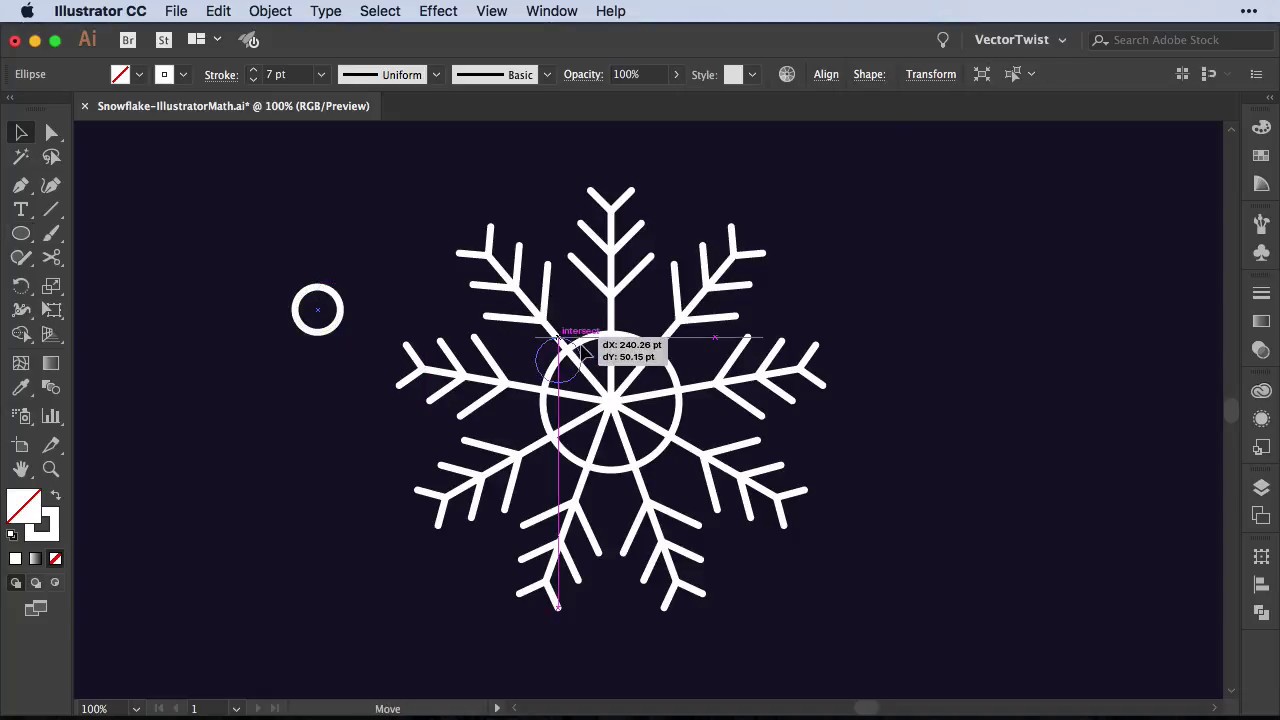Select the Symbol Sprayer tool
This screenshot has height=720, width=1280.
[x=21, y=416]
